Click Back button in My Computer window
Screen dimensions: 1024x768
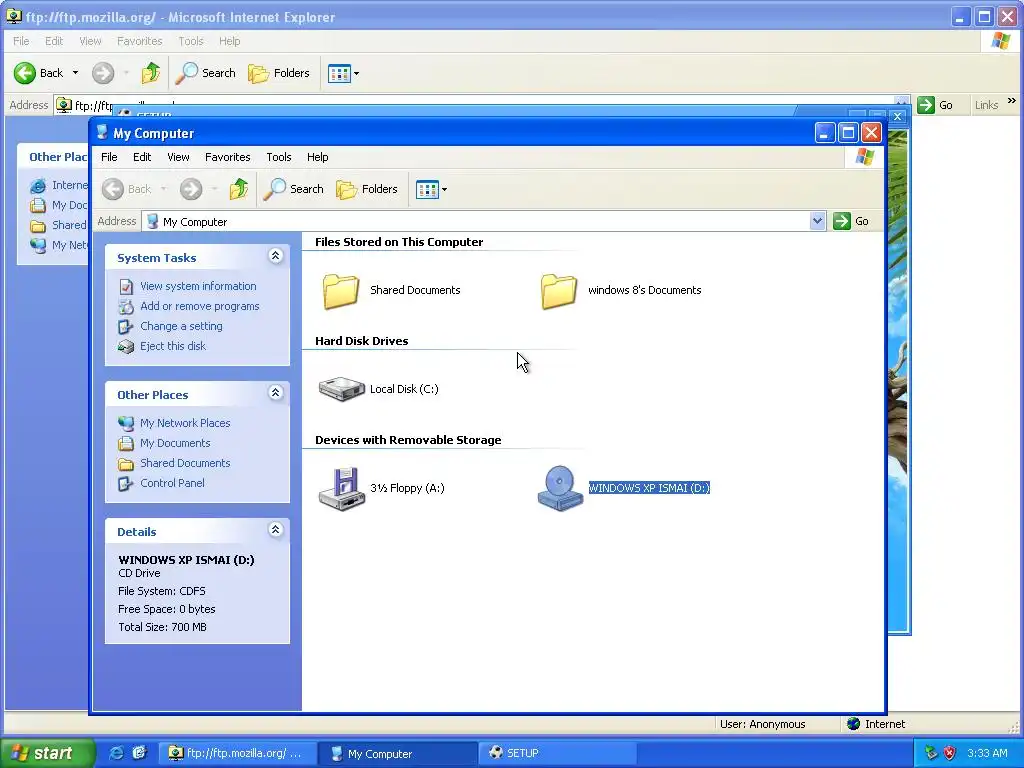[127, 189]
